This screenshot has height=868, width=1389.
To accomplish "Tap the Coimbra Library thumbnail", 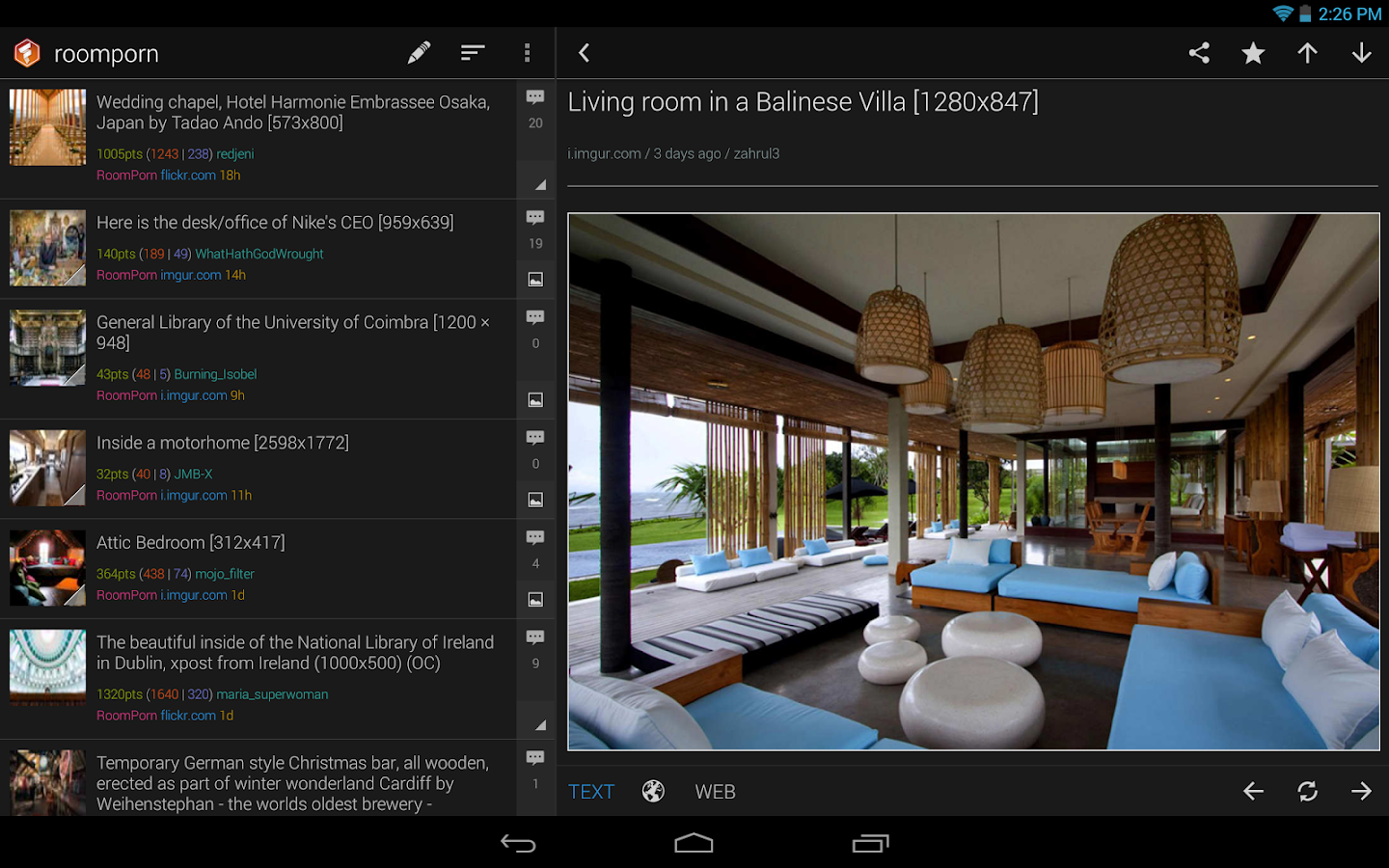I will coord(47,348).
